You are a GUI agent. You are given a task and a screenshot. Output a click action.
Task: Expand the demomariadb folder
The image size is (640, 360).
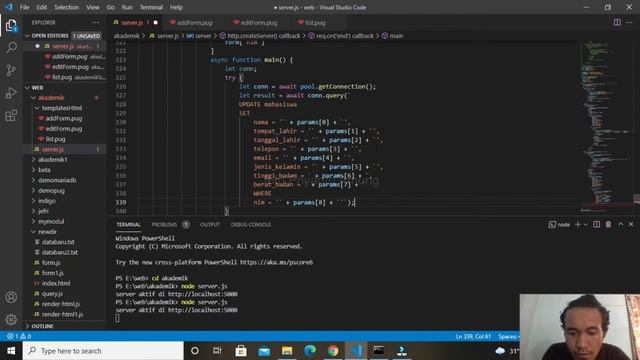[33, 180]
